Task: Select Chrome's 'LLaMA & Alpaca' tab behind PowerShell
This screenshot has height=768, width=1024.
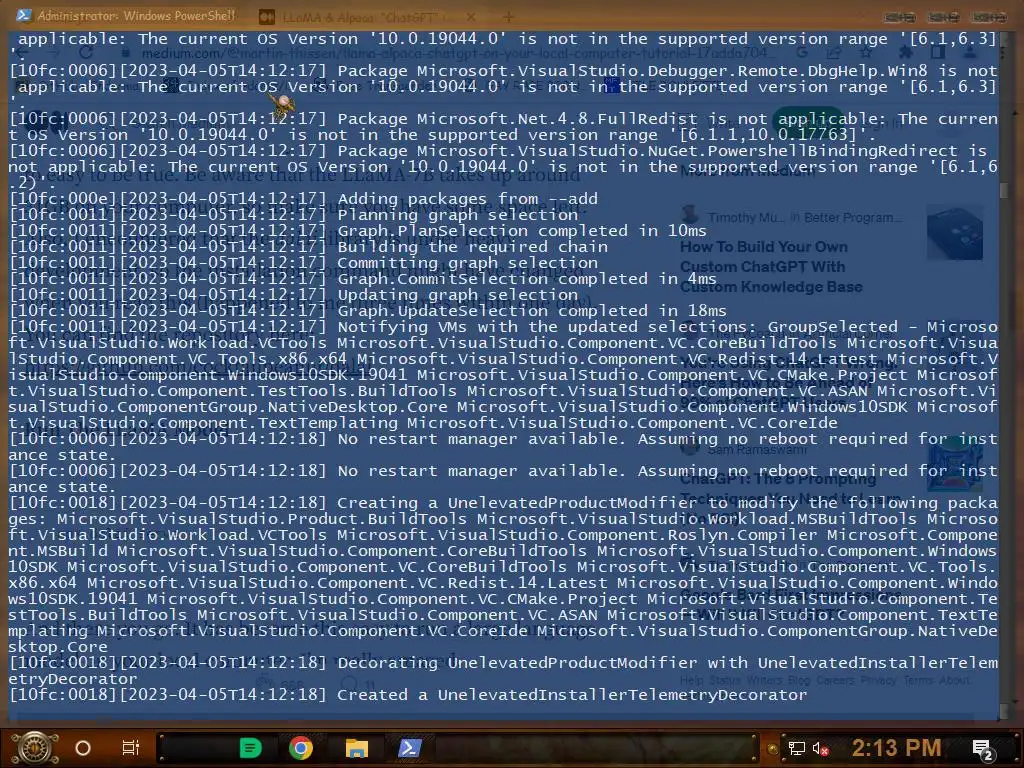Action: (x=366, y=16)
